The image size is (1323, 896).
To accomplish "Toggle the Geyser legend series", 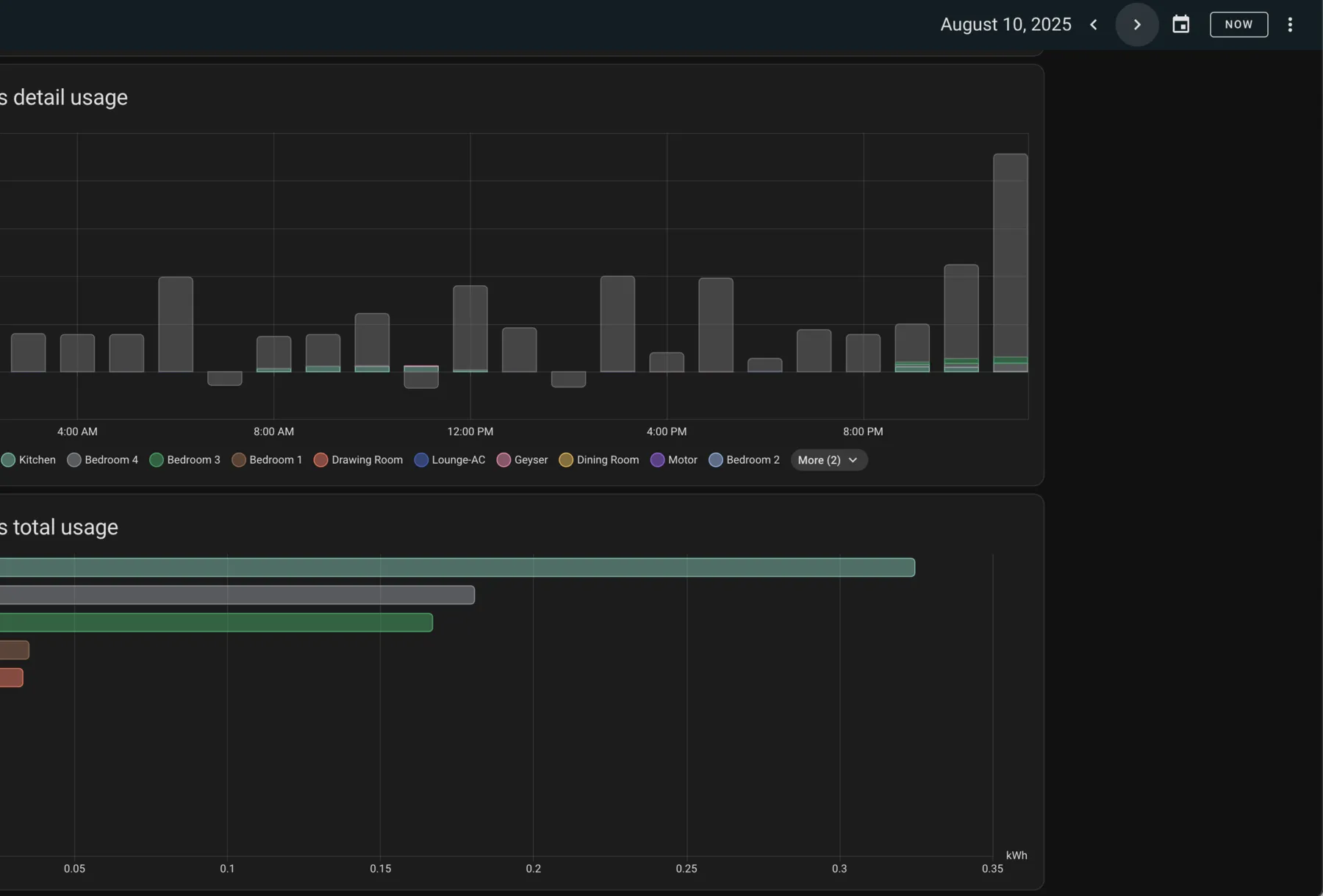I will (523, 460).
